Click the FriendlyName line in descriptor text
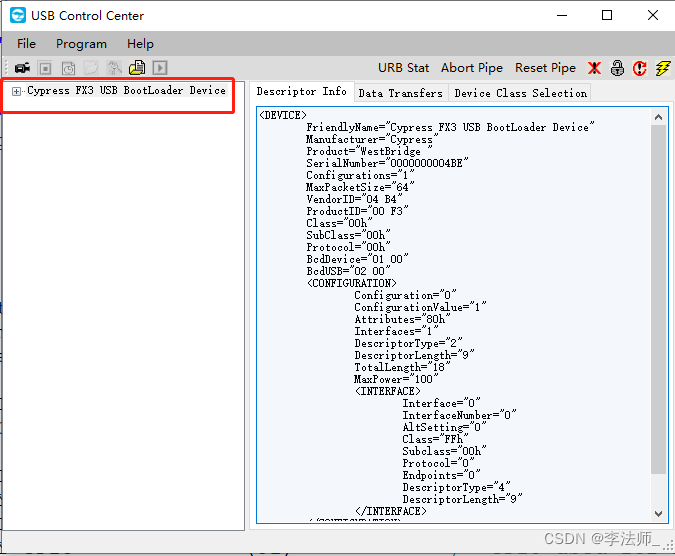This screenshot has width=675, height=556. pyautogui.click(x=450, y=127)
